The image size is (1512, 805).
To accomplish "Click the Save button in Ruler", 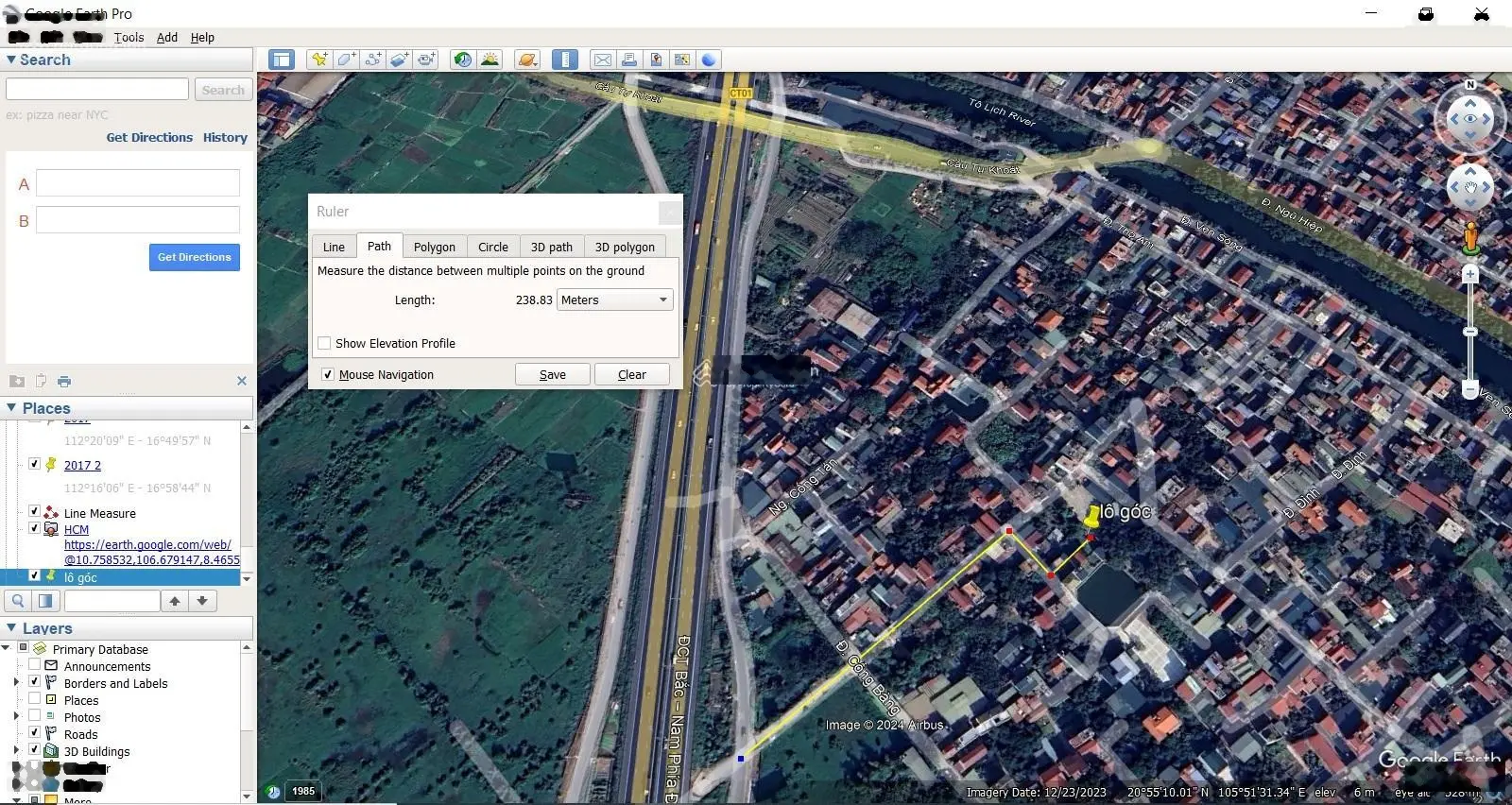I will coord(553,374).
